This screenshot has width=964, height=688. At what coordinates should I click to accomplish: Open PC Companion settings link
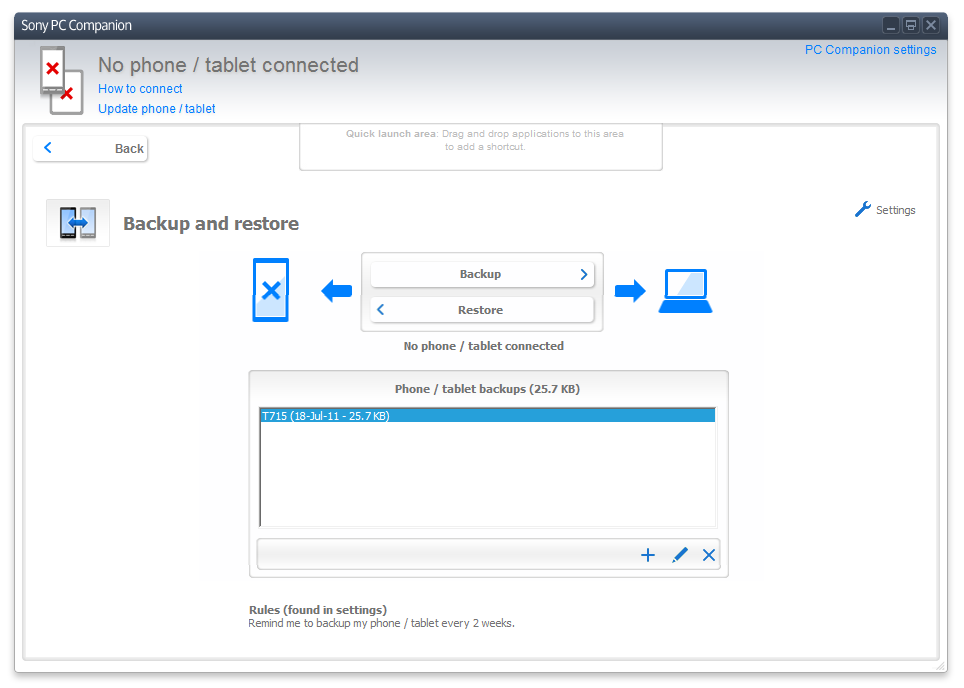871,50
